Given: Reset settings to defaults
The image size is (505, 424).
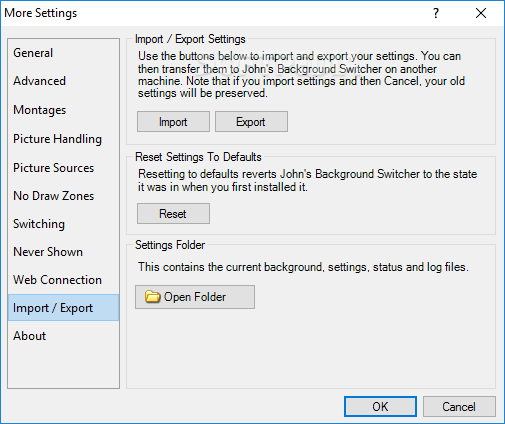Looking at the screenshot, I should pos(173,214).
